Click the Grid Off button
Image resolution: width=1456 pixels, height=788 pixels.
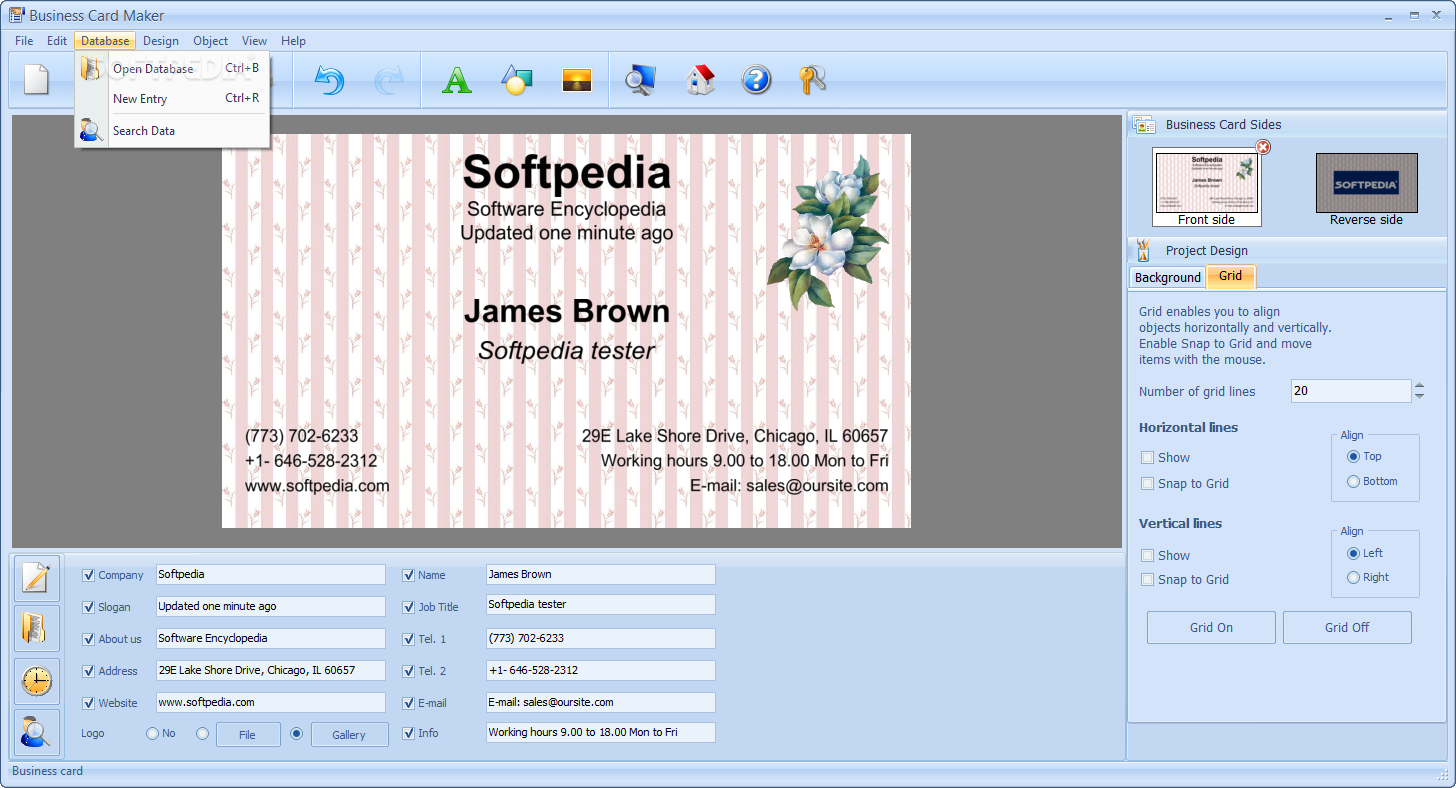(1347, 628)
